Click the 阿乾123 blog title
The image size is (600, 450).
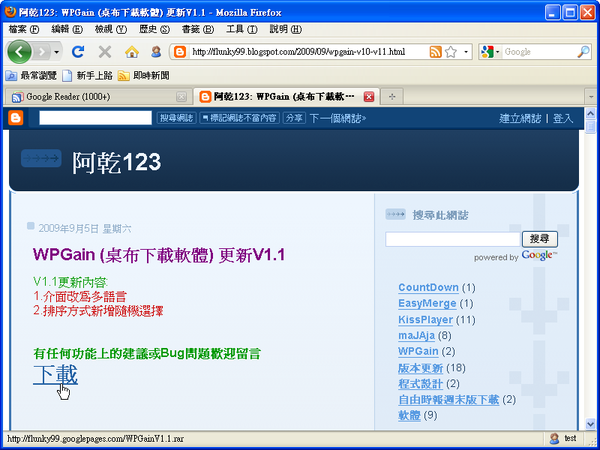click(x=117, y=162)
